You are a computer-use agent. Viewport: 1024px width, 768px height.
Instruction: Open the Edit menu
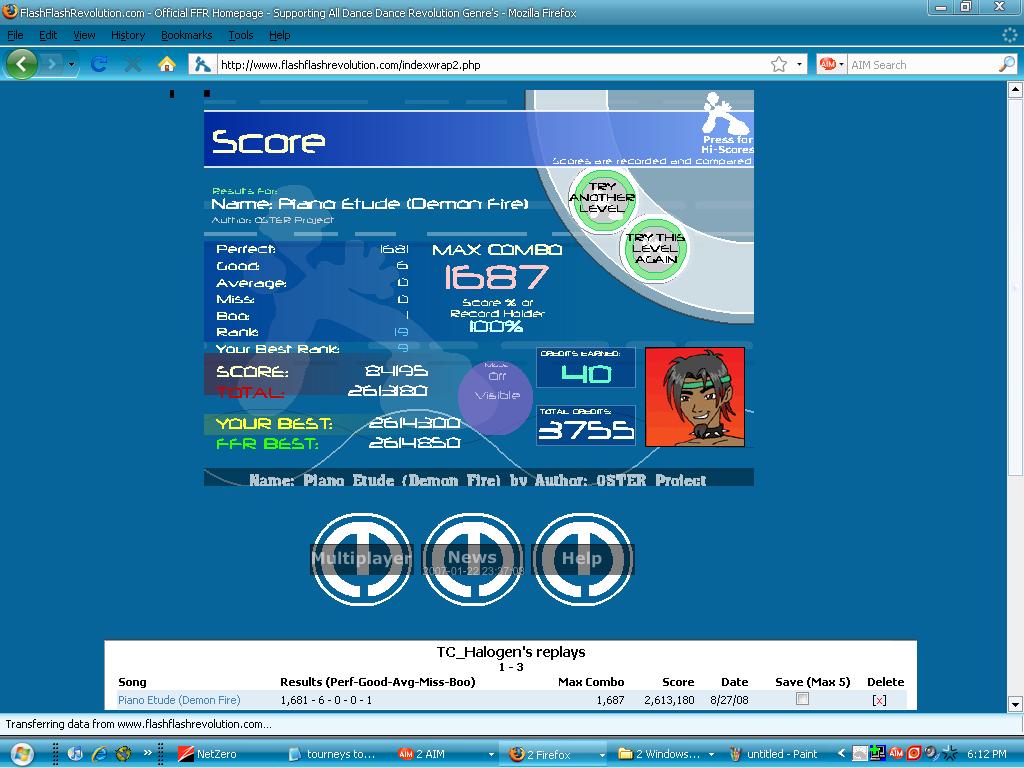48,35
